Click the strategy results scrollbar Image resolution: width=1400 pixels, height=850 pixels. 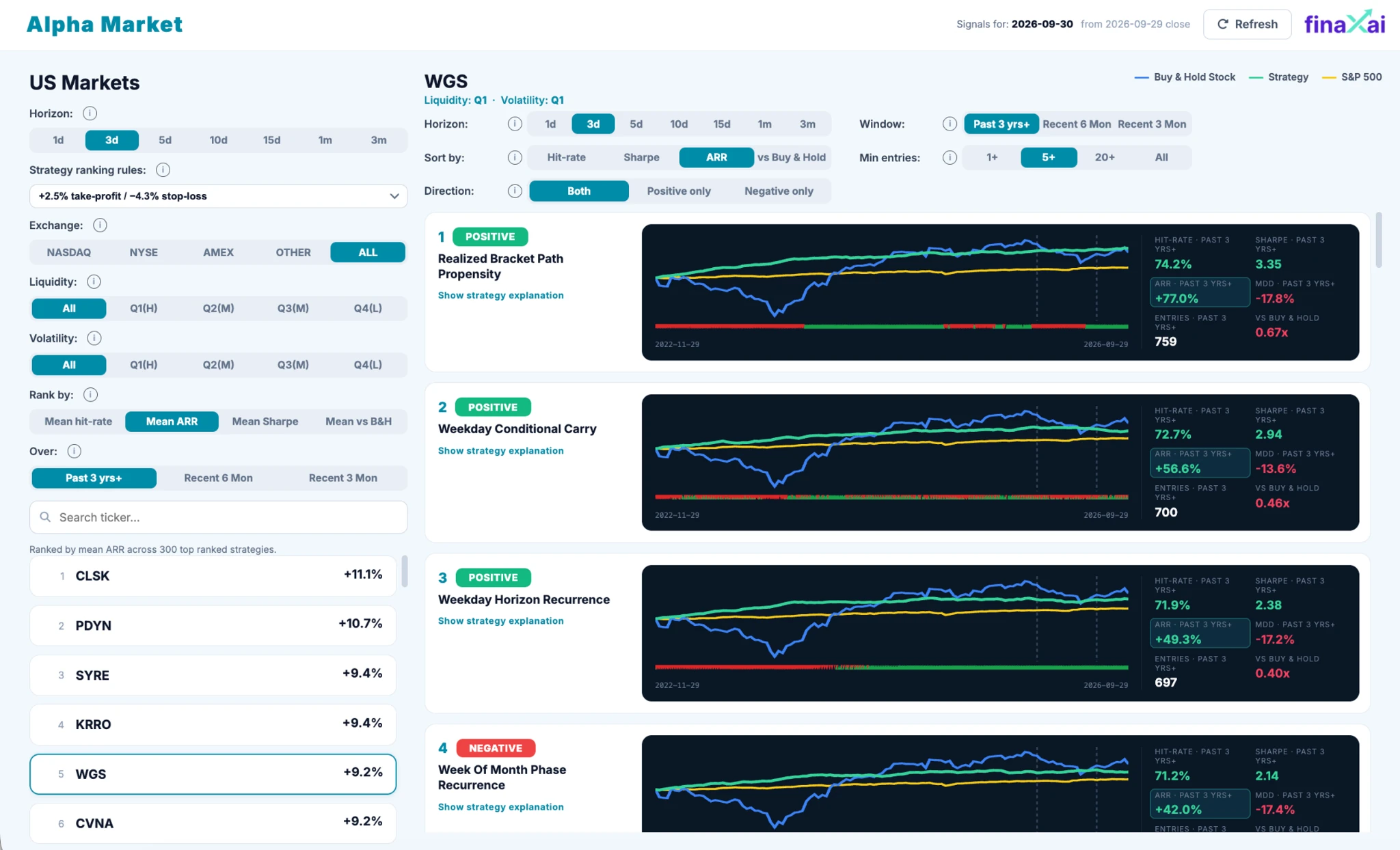(x=1379, y=240)
